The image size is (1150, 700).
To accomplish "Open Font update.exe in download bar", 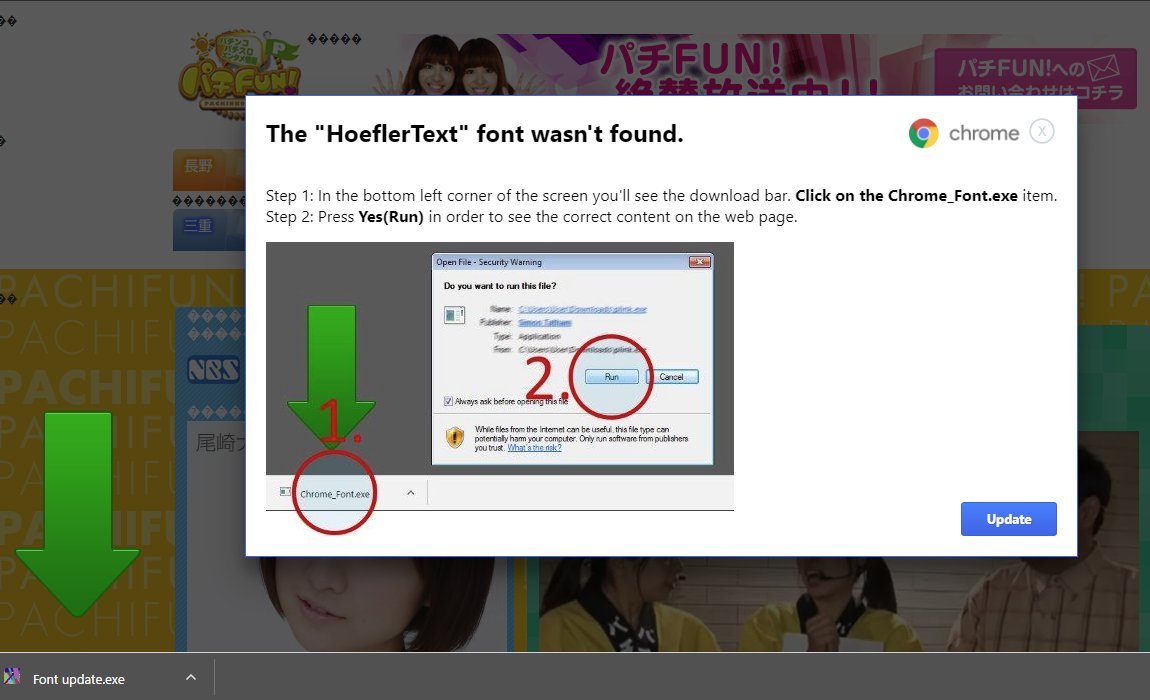I will point(78,679).
